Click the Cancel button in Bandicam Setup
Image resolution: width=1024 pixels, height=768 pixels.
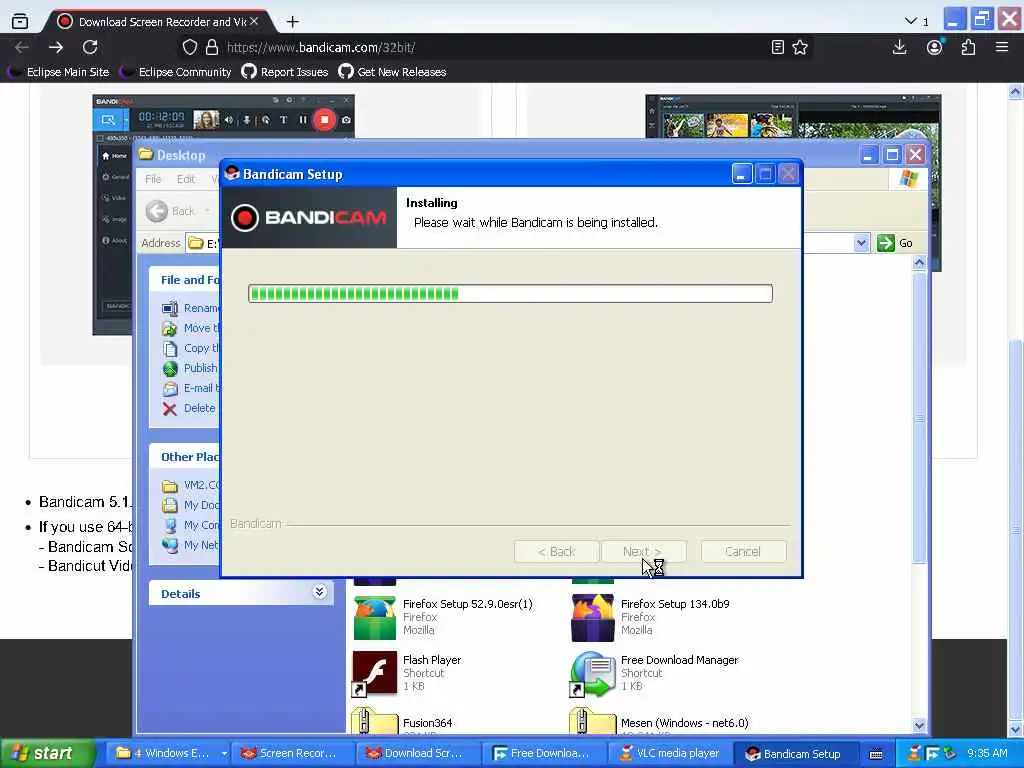coord(743,552)
